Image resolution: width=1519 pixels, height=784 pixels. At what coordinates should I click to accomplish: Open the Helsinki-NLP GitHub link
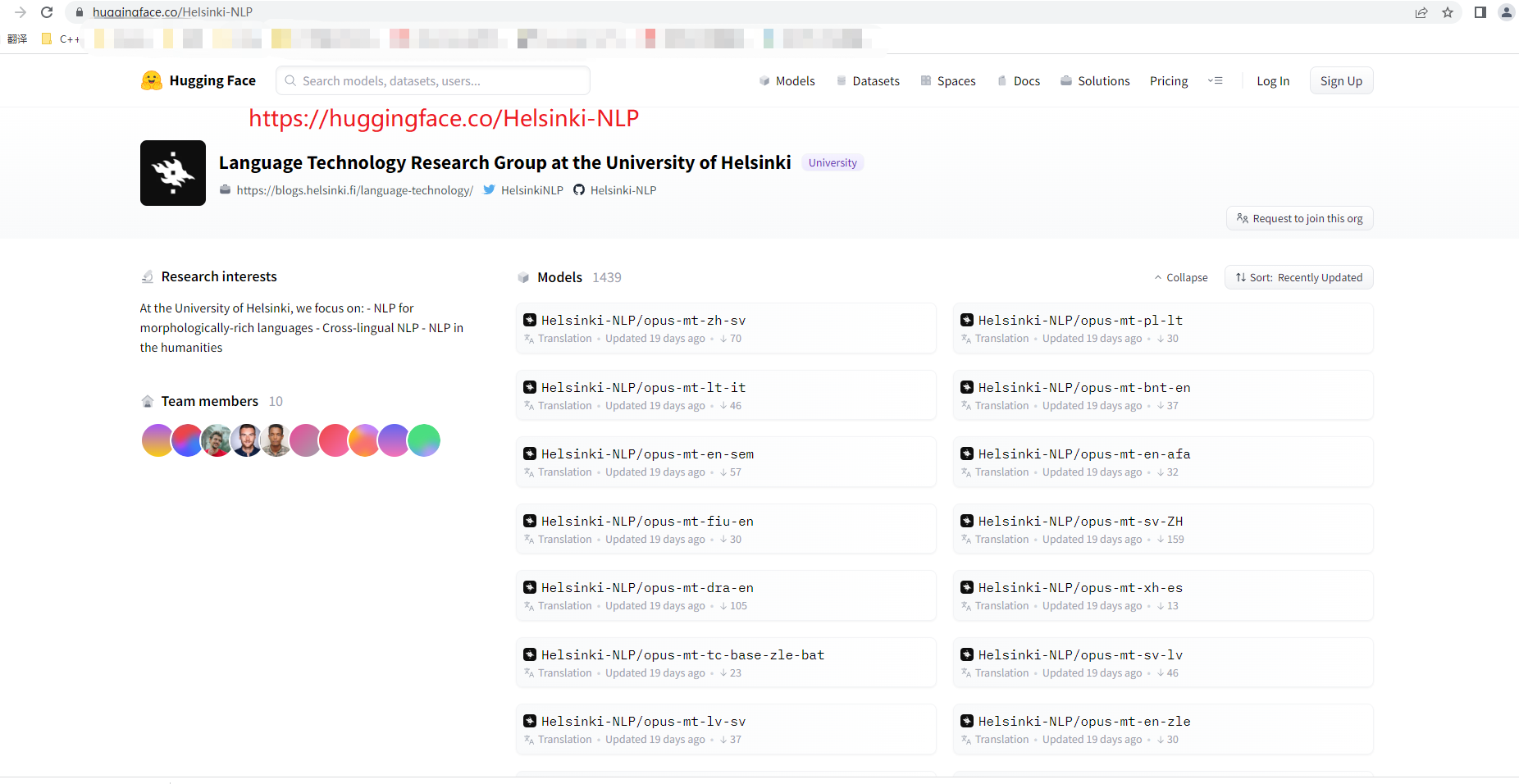pyautogui.click(x=614, y=190)
